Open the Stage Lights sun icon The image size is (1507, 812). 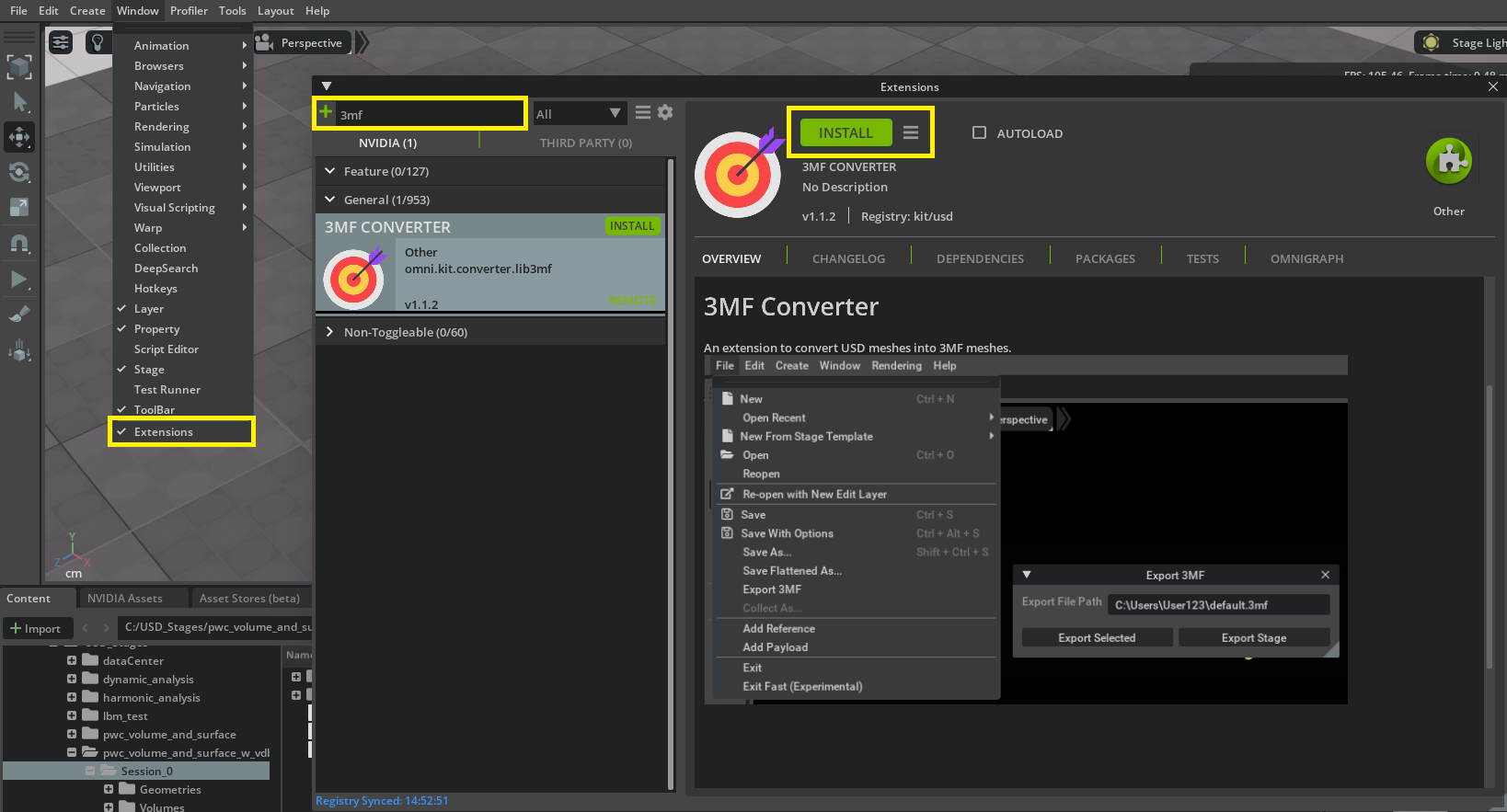(x=1431, y=42)
